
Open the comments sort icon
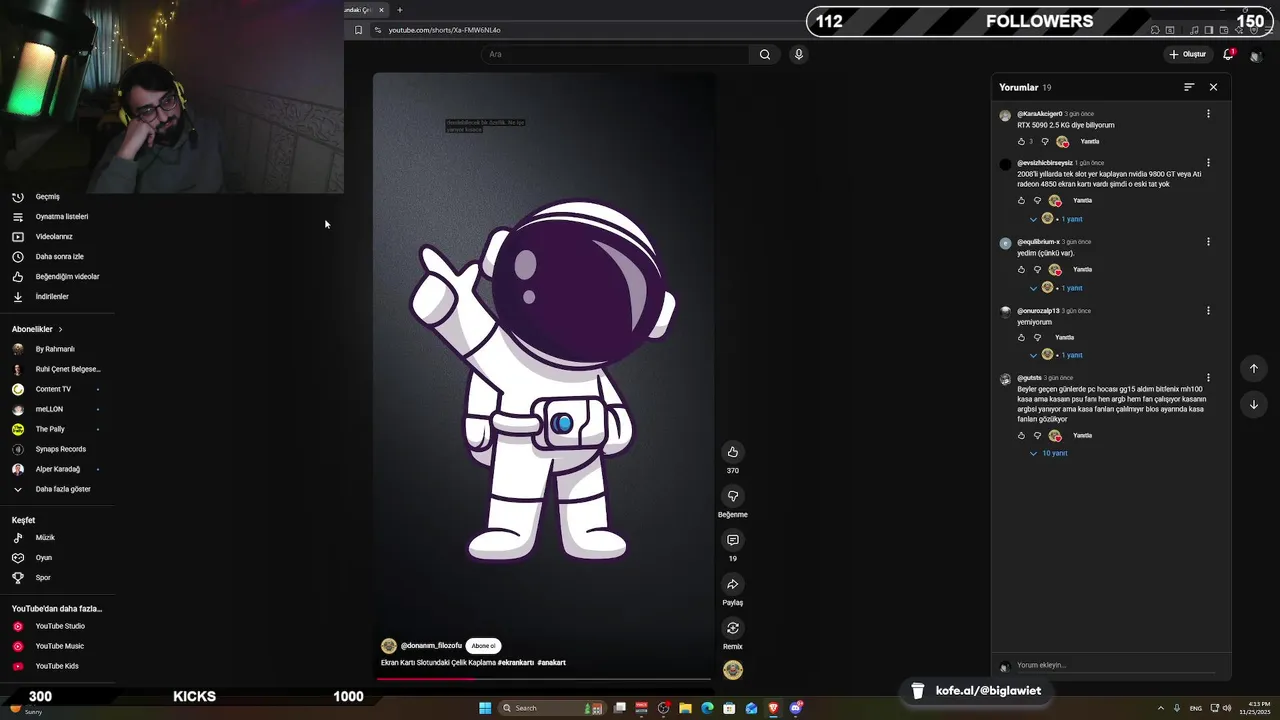point(1189,87)
